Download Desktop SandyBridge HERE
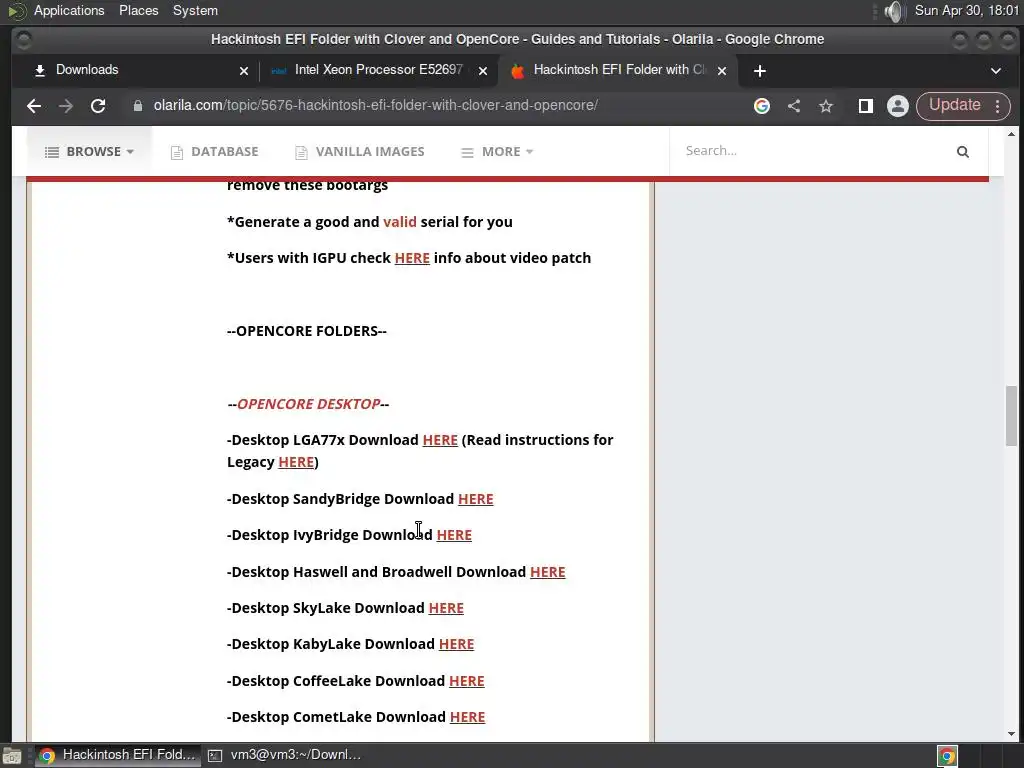 pos(475,499)
